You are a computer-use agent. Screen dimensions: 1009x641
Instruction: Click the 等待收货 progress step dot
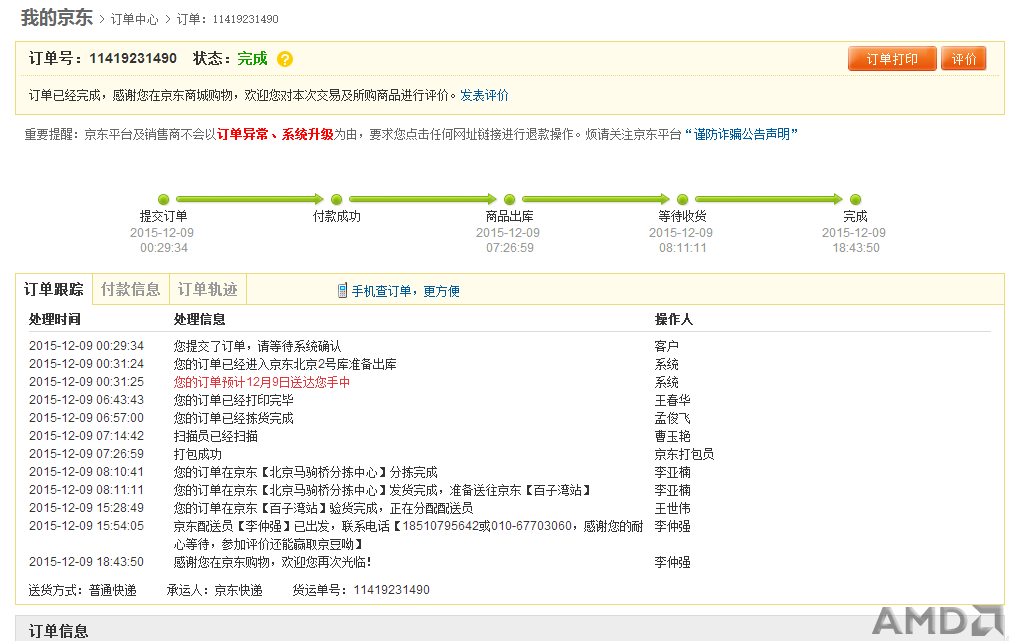point(683,200)
